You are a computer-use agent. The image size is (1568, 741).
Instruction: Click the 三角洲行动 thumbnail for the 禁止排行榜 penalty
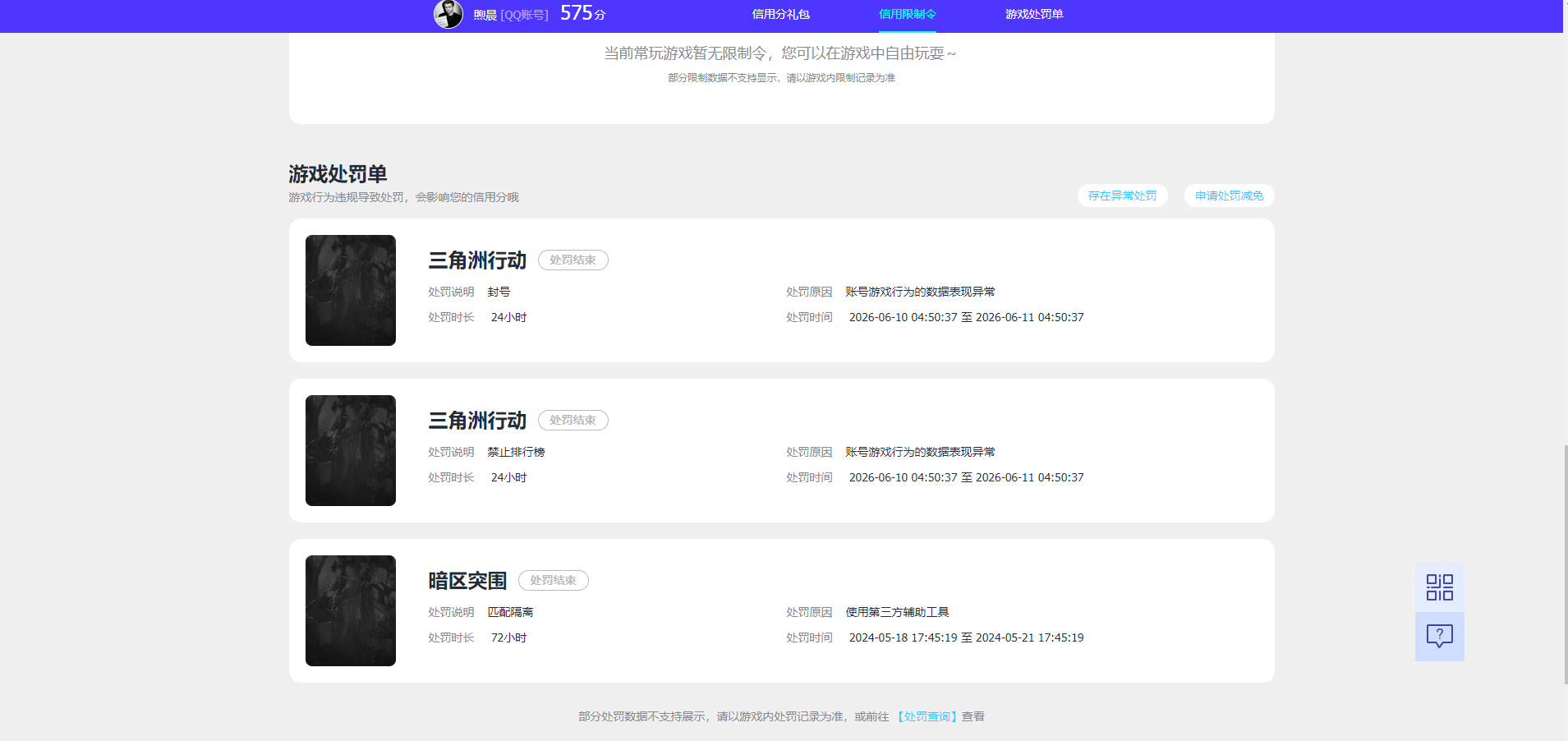point(351,450)
